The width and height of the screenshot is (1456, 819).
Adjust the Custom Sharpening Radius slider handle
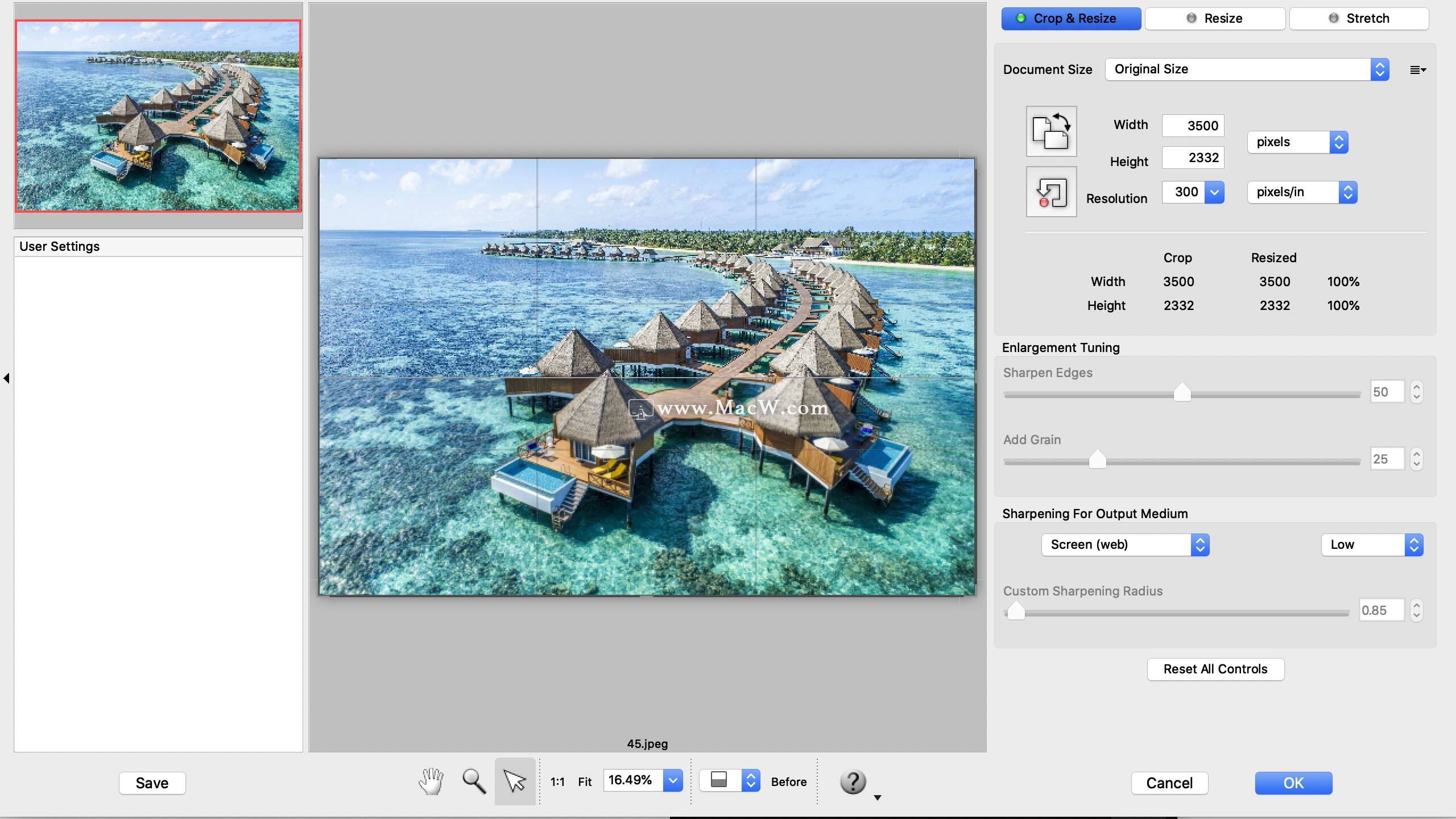(1016, 611)
